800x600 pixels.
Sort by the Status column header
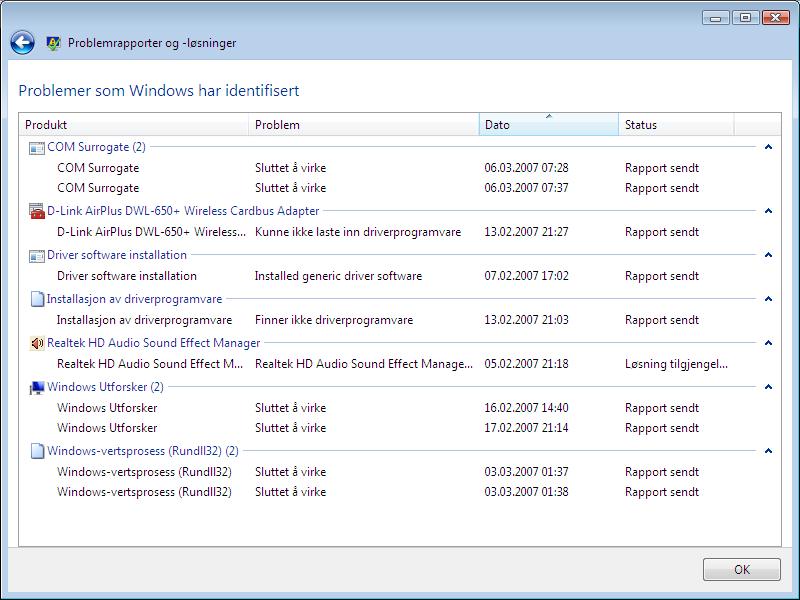pos(676,124)
